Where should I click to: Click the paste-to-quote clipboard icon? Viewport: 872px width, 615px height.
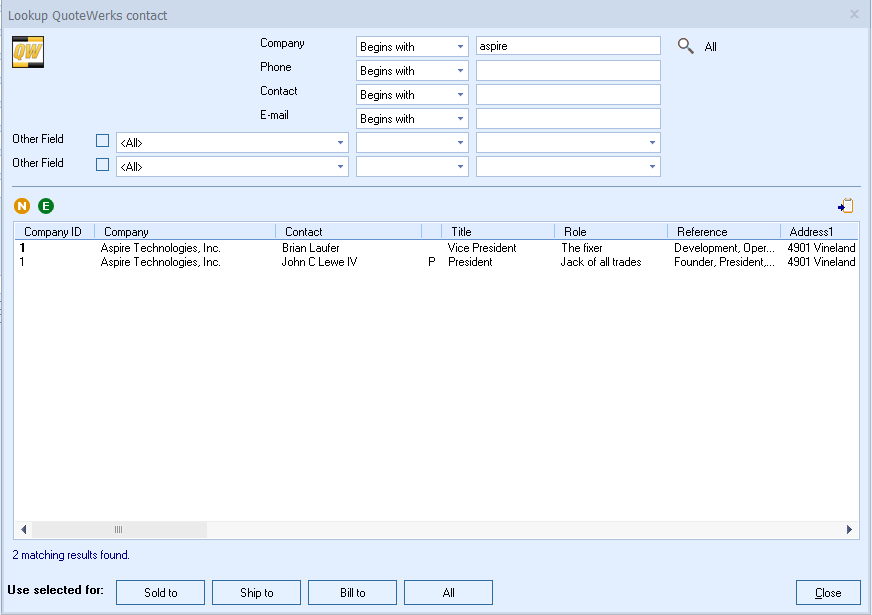point(845,204)
